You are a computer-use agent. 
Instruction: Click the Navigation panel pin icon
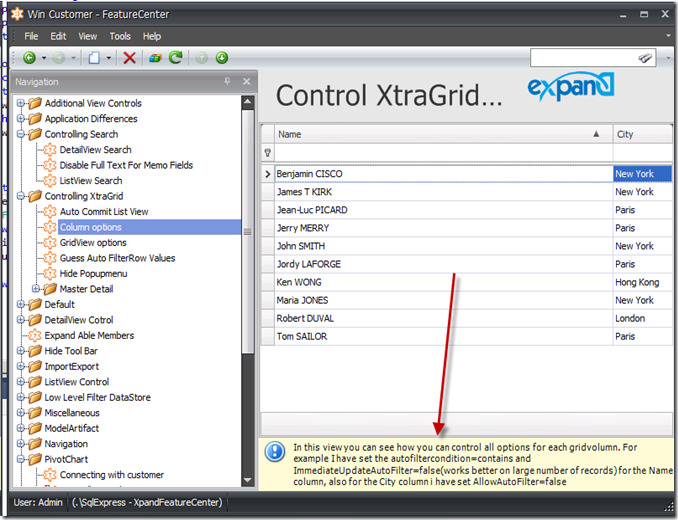[227, 81]
